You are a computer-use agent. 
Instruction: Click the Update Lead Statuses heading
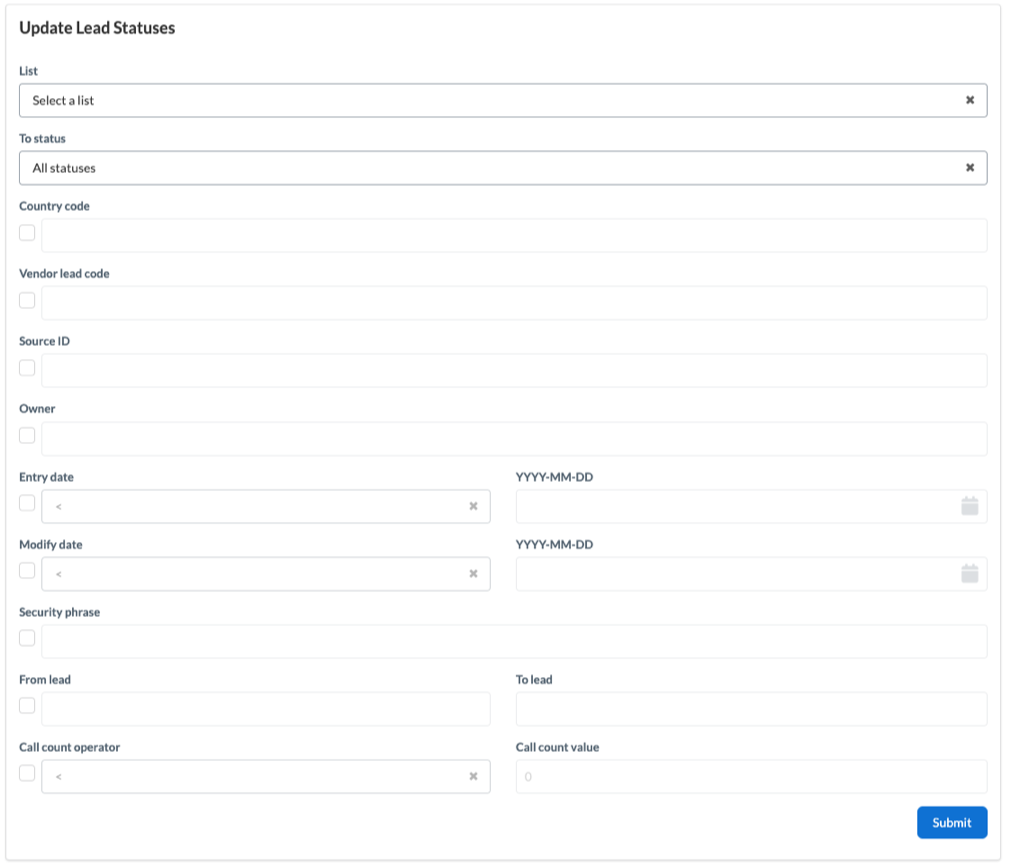[97, 28]
